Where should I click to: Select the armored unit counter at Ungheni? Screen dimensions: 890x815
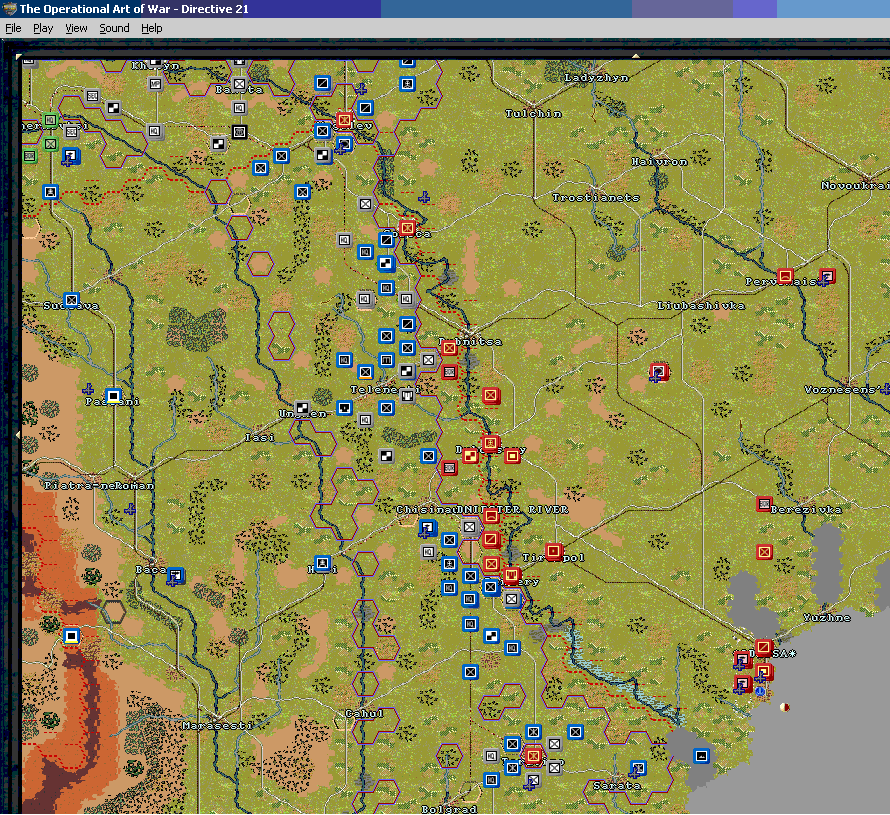(303, 408)
